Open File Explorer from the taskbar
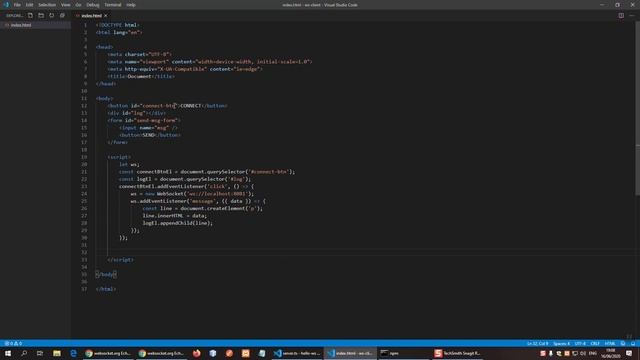640x360 pixels. click(57, 353)
